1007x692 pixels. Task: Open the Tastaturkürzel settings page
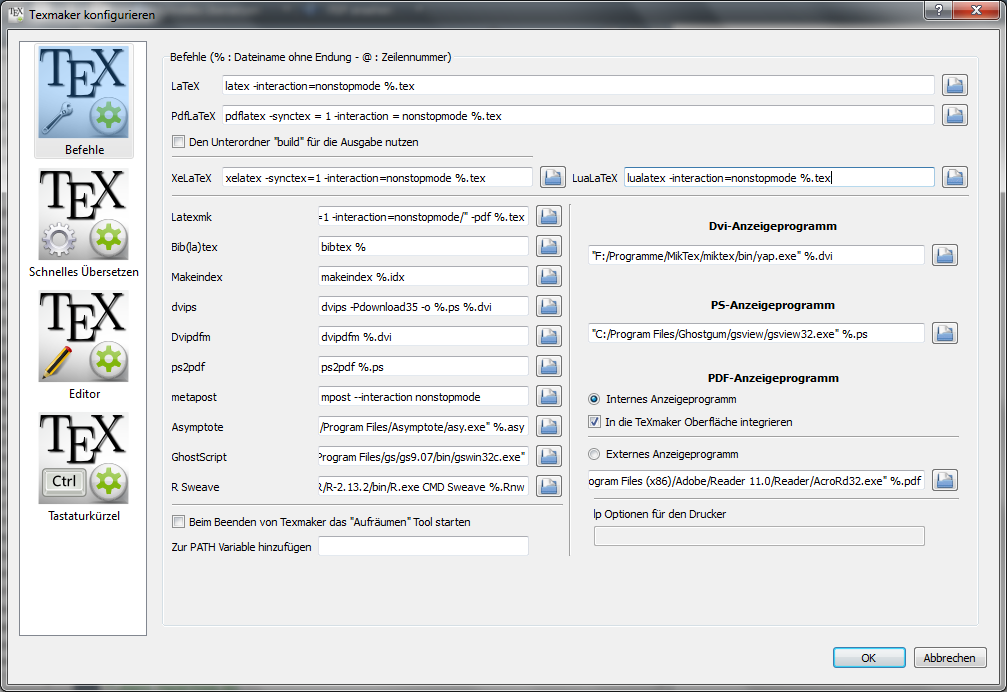[84, 467]
